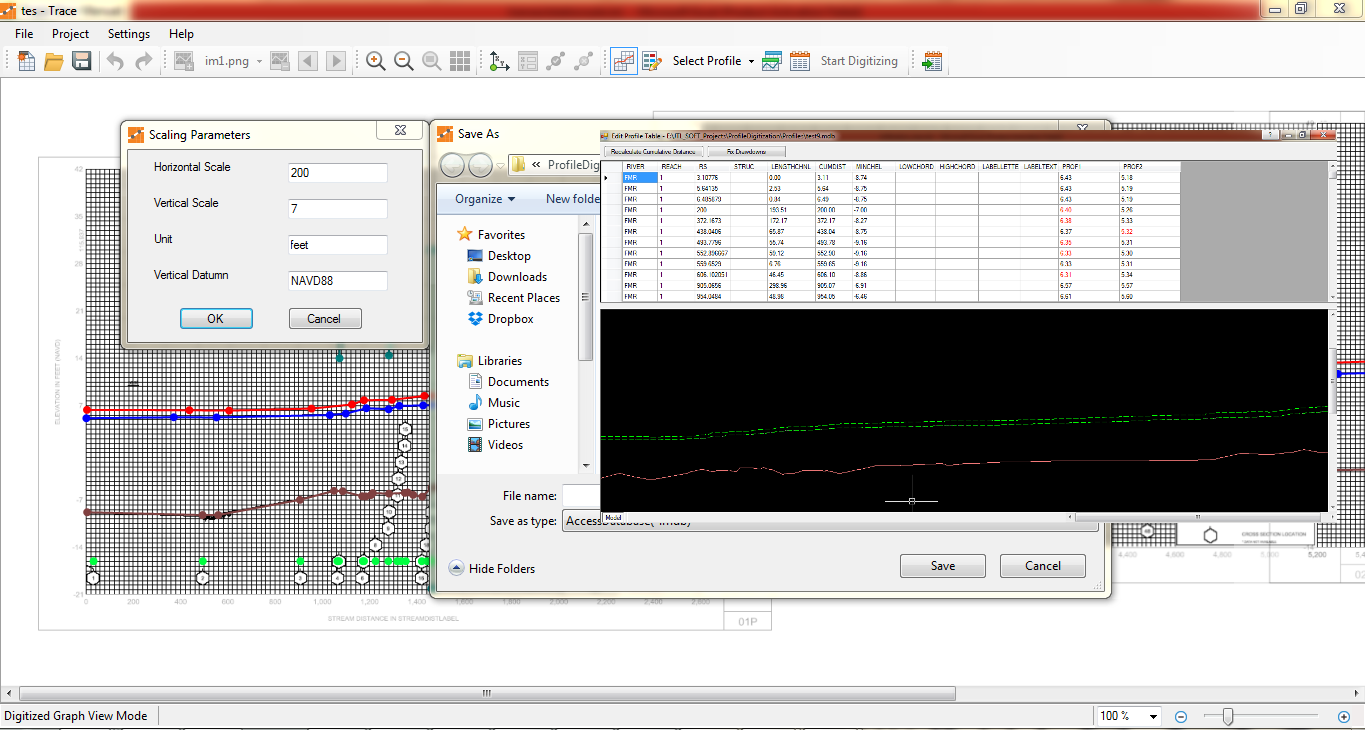Open the Settings menu
Screen dimensions: 1365x730
point(129,34)
